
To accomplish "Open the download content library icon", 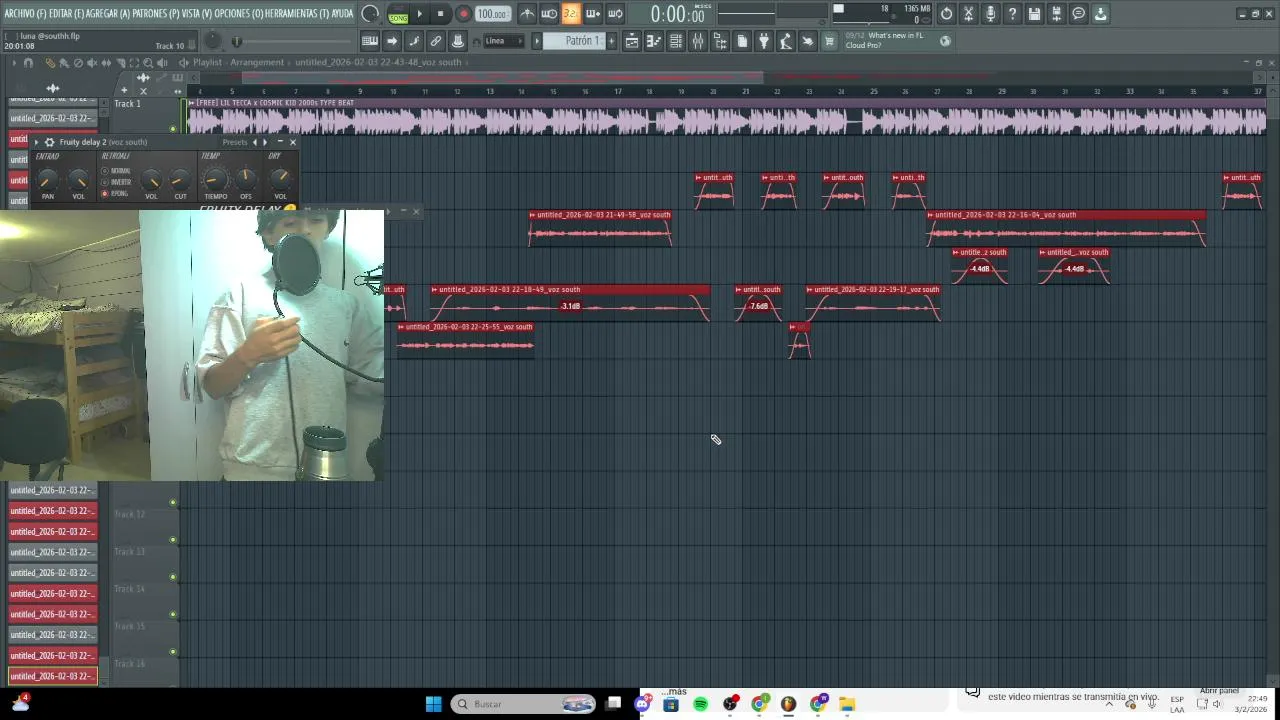I will (1100, 14).
